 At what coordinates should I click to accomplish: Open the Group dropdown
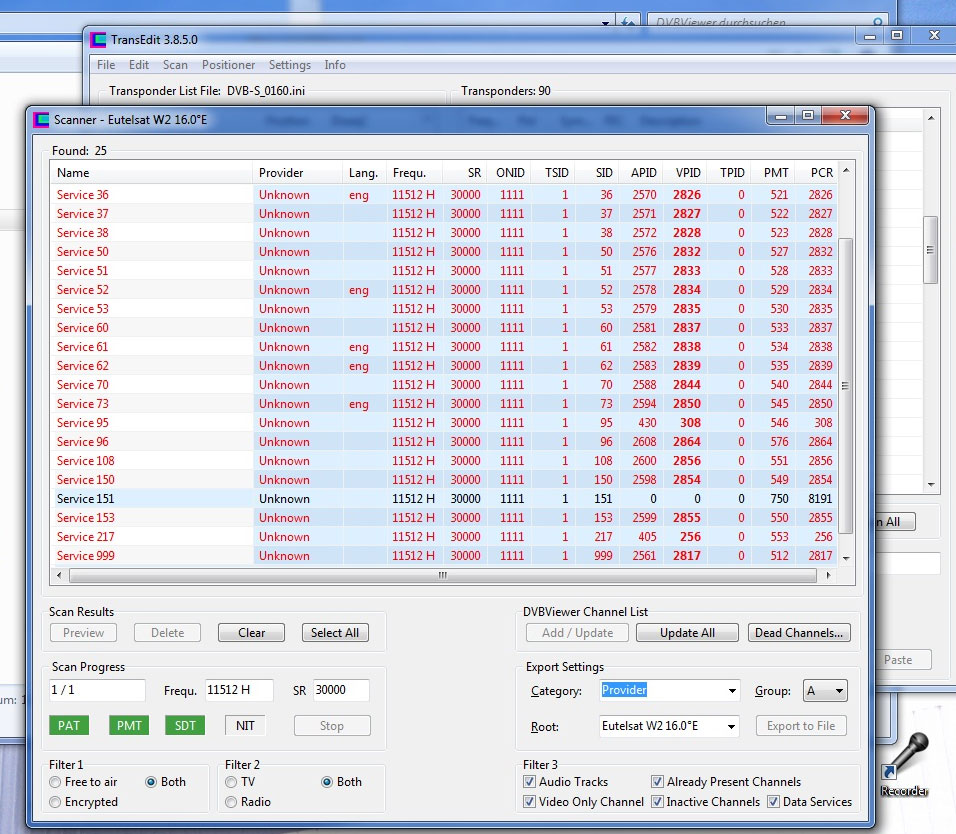click(x=825, y=691)
